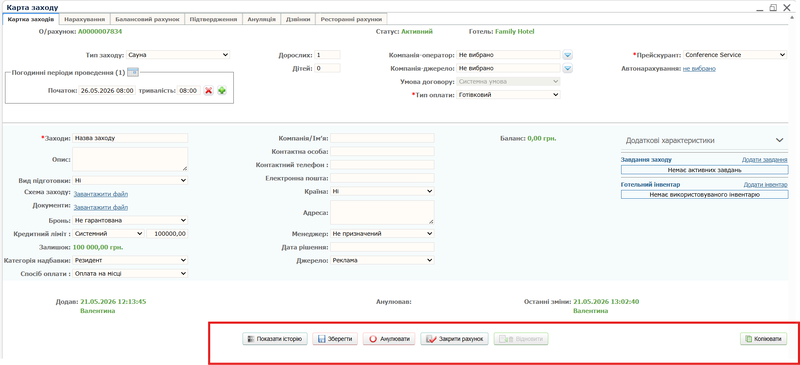
Task: Open Менеджер dropdown (Не призначений)
Action: [382, 233]
